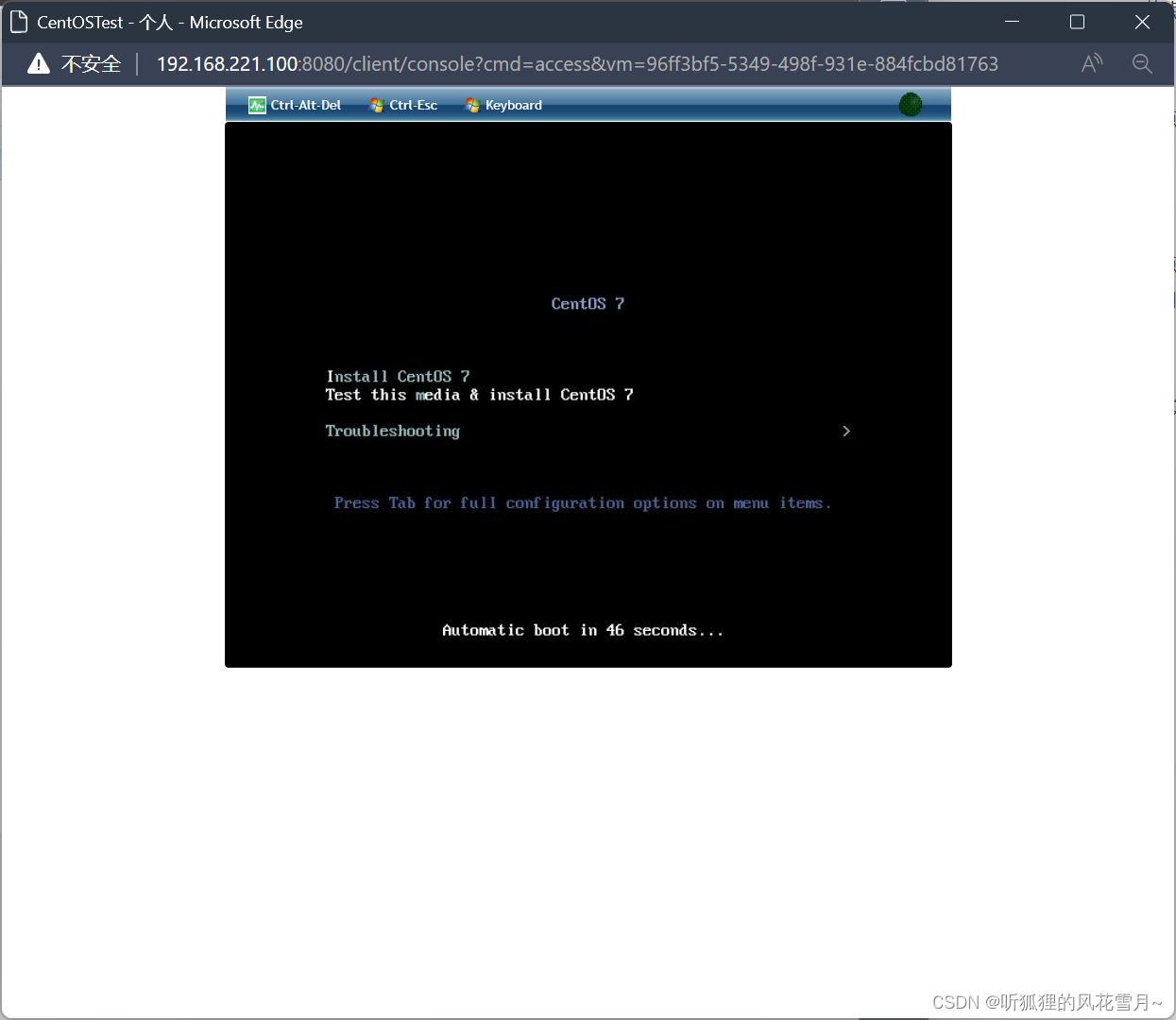Click the green globe icon in console toolbar
Viewport: 1176px width, 1020px height.
[911, 105]
